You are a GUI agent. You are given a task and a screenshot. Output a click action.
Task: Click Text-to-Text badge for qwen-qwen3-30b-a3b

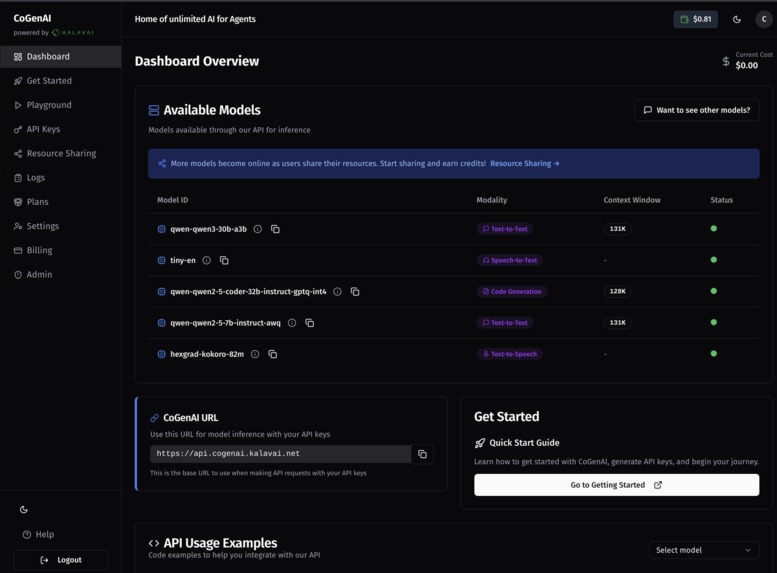(505, 229)
